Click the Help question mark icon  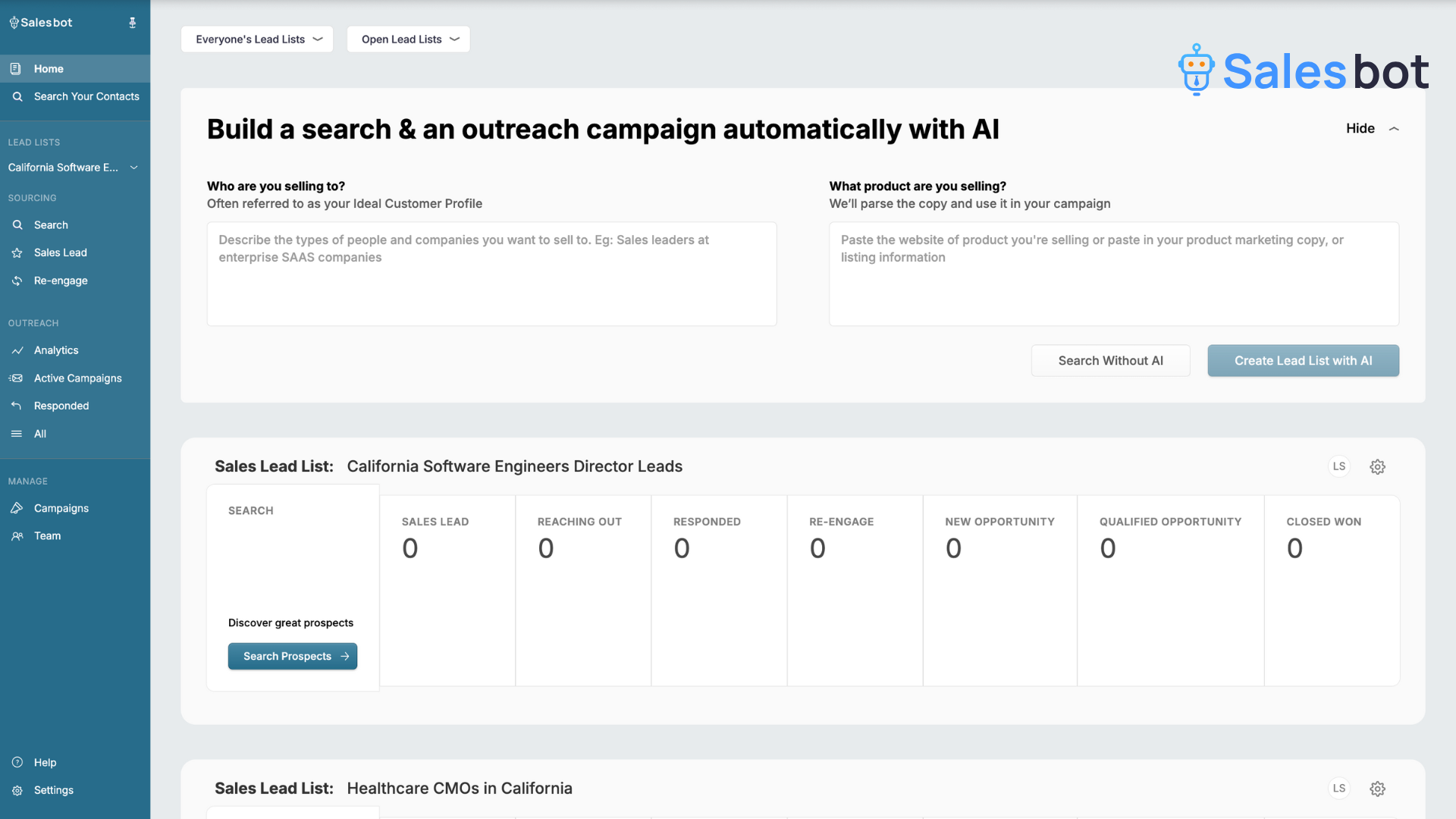pos(17,762)
